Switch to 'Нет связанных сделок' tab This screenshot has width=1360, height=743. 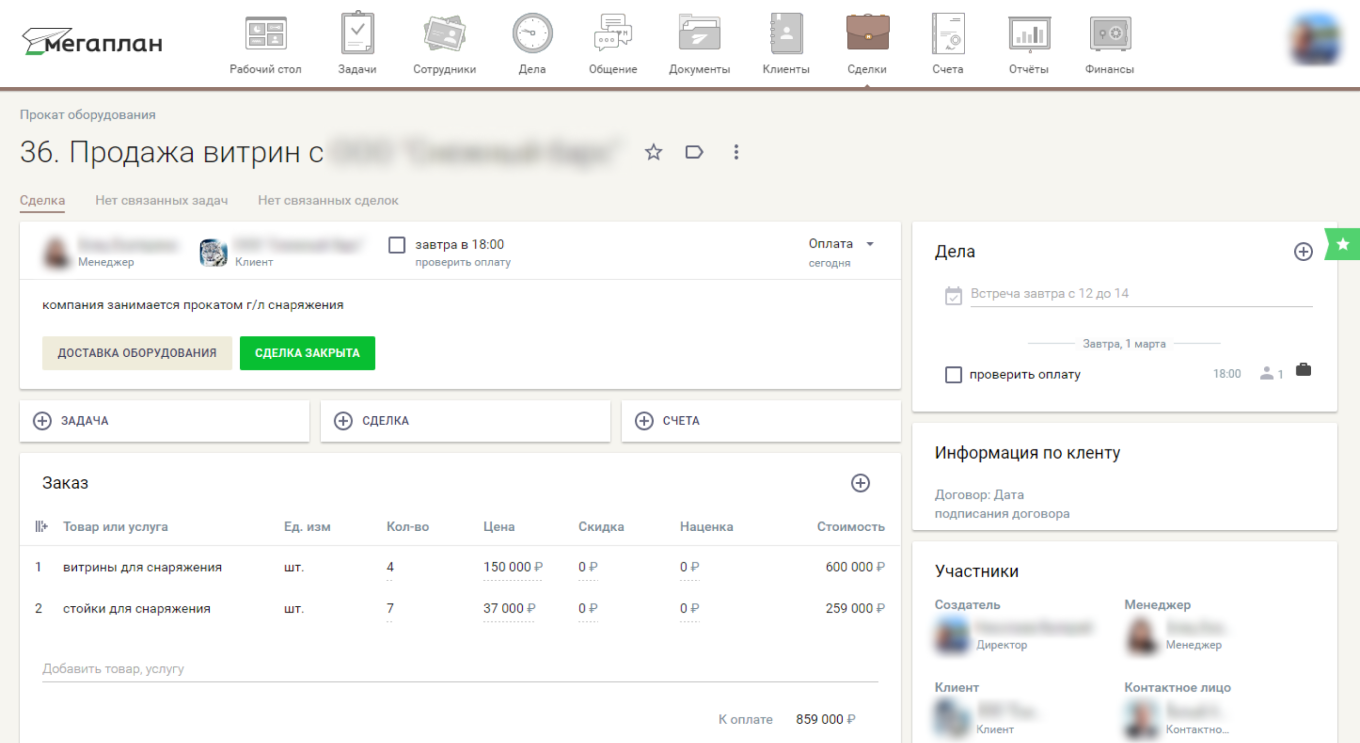(328, 200)
